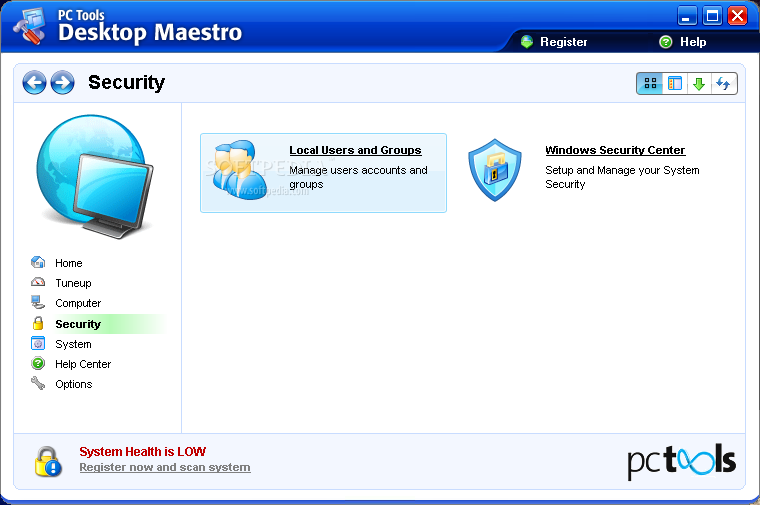Viewport: 760px width, 505px height.
Task: Open the Tuneup section
Action: click(73, 283)
